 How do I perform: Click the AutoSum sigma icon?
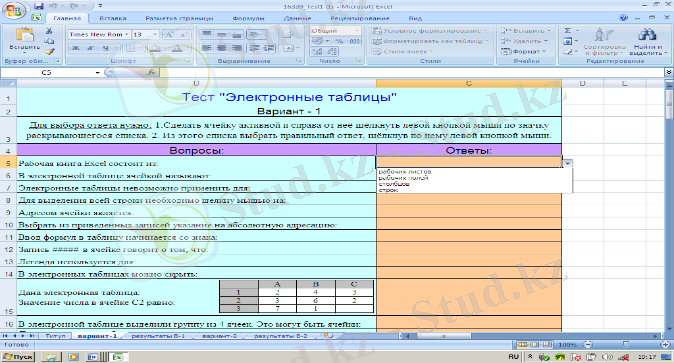pos(568,31)
